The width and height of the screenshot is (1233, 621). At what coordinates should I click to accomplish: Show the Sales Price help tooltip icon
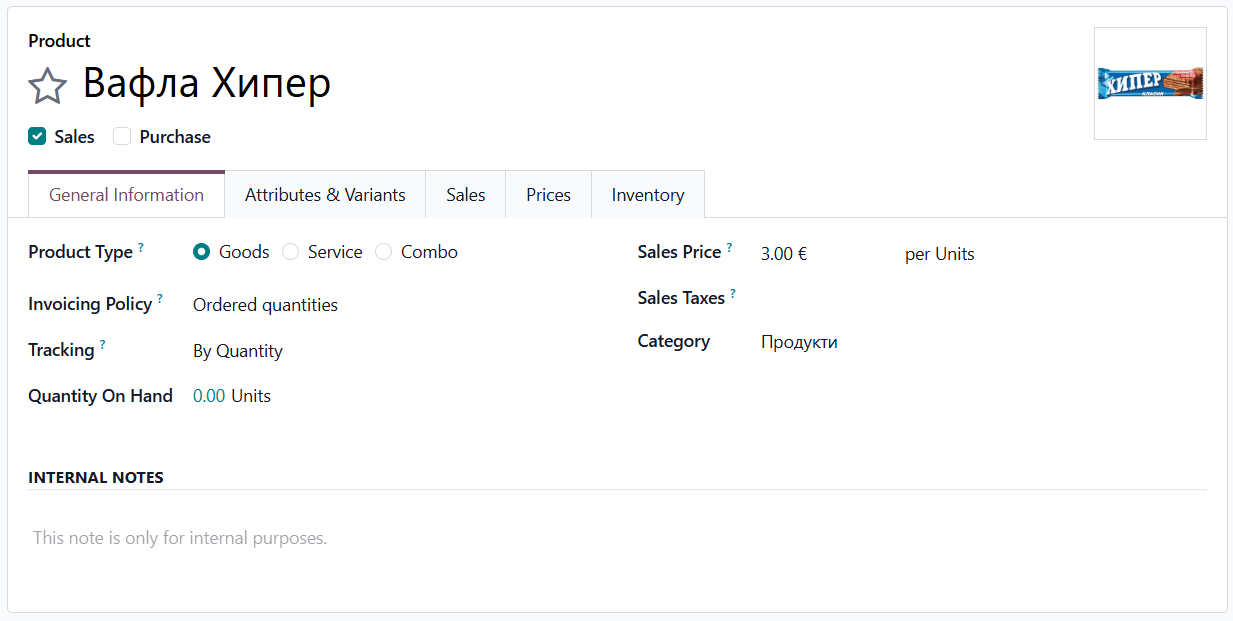coord(730,247)
